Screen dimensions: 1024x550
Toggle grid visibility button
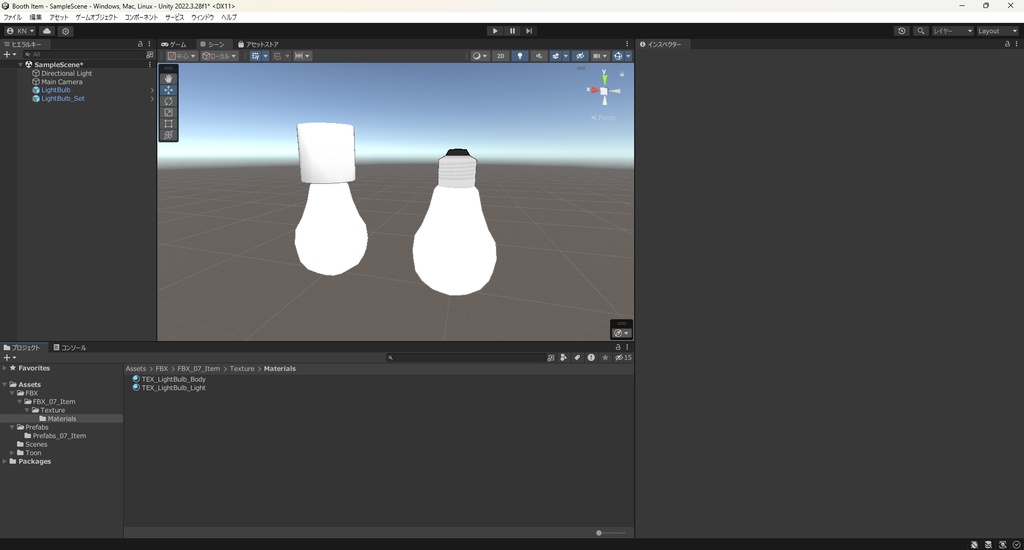(255, 56)
